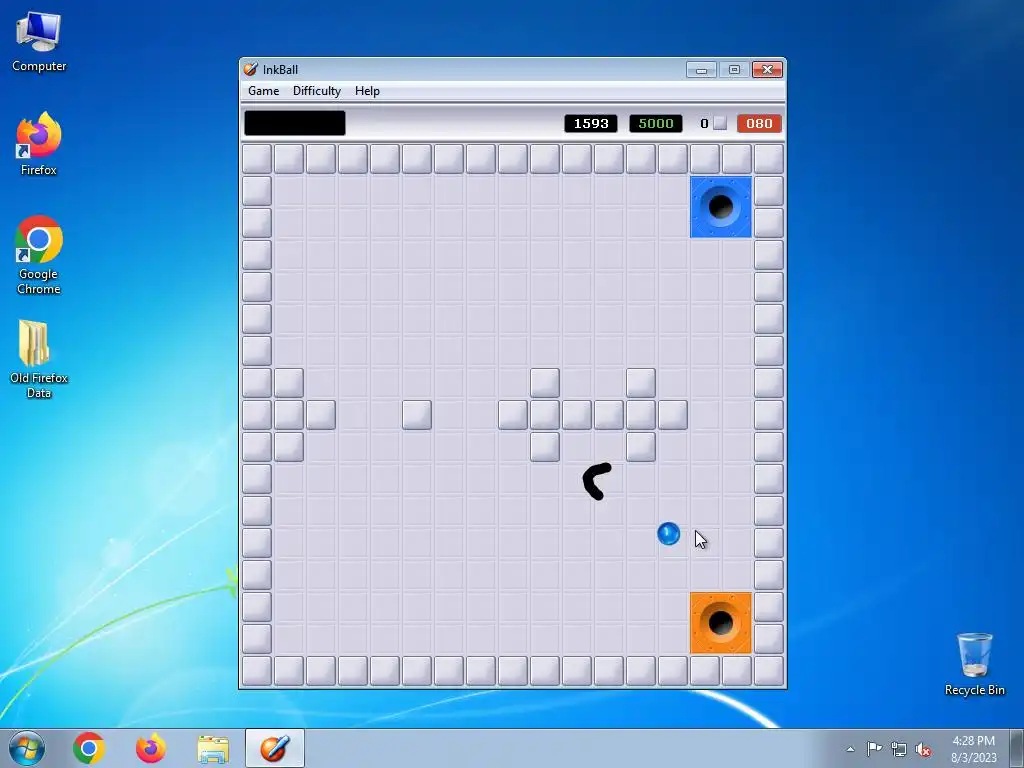Open File Explorer from the taskbar
1024x768 pixels.
(213, 748)
